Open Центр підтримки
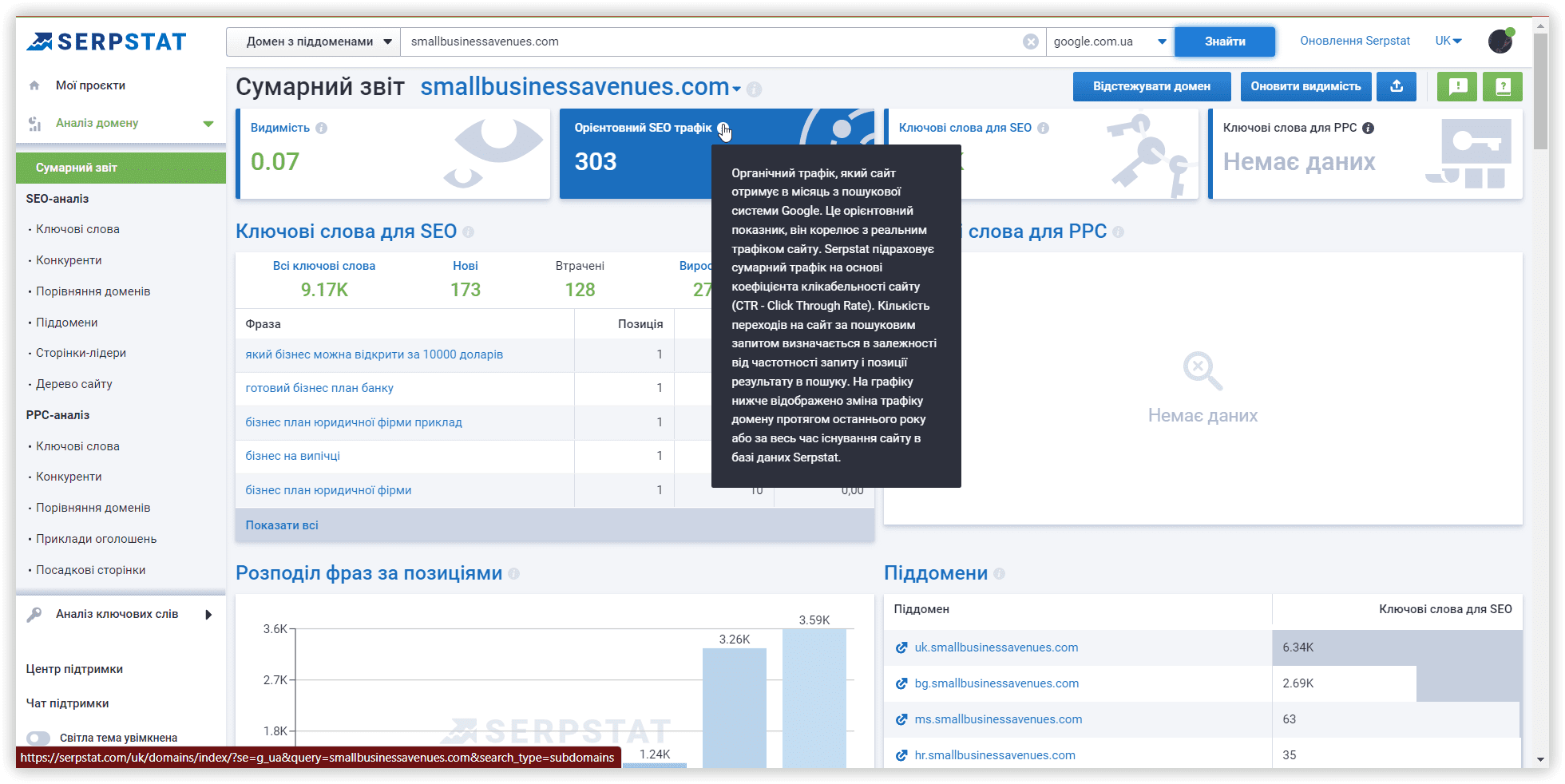Viewport: 1565px width, 784px height. [74, 669]
